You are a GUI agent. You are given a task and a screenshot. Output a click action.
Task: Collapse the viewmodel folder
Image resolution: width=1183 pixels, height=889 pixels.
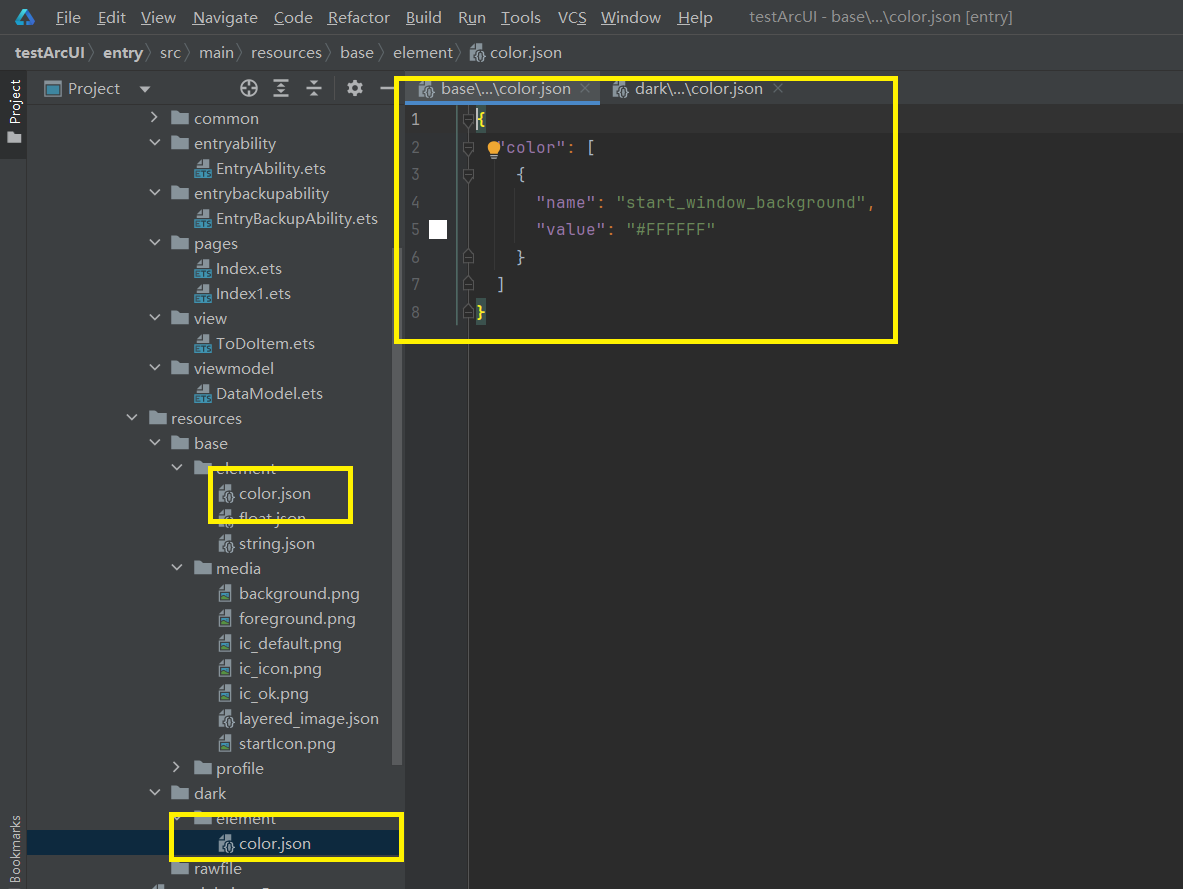click(x=155, y=368)
